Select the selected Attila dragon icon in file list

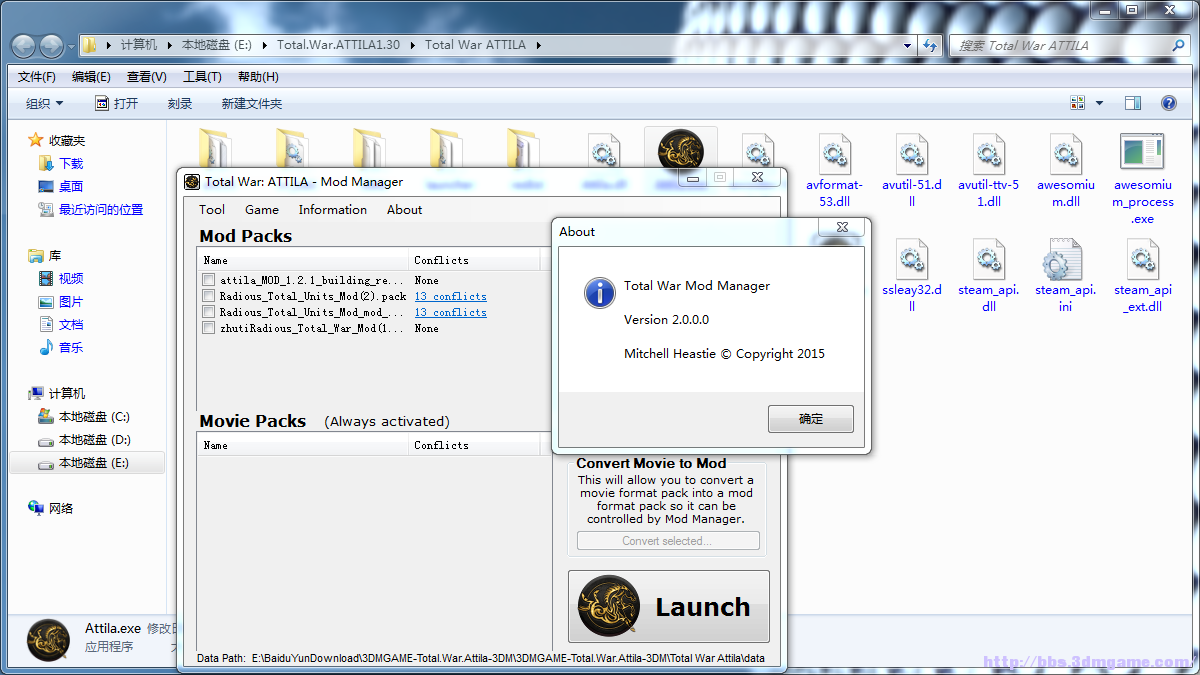[680, 151]
